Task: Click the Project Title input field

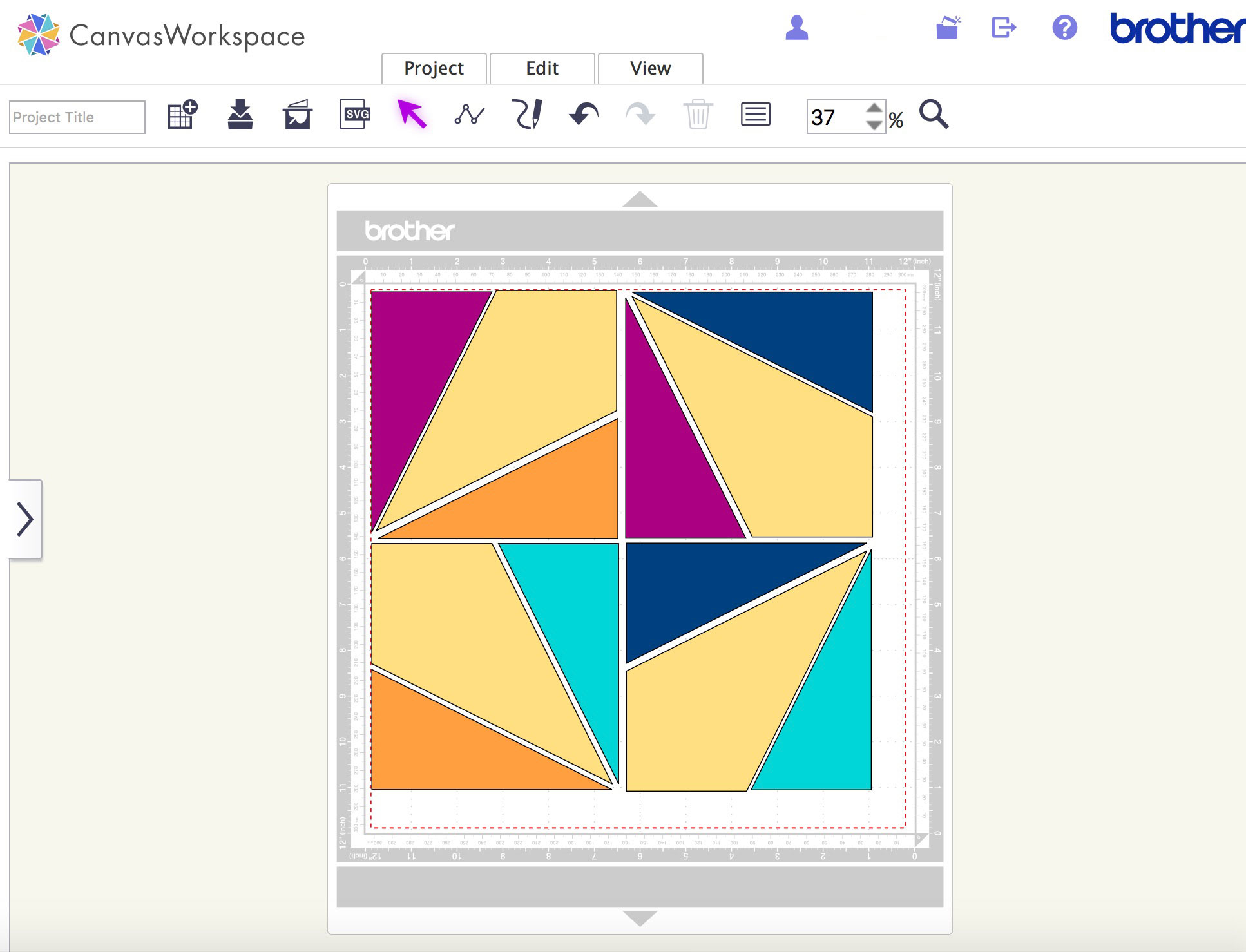Action: point(77,117)
